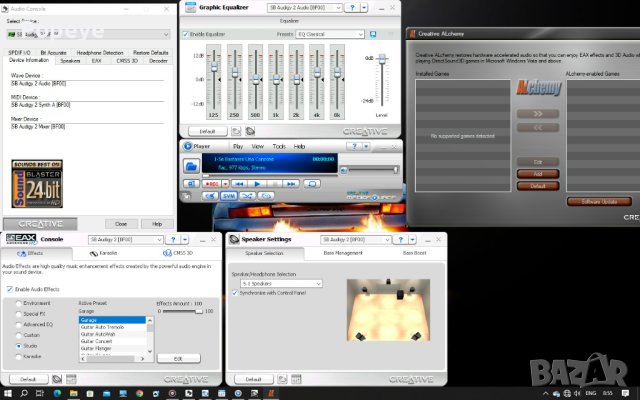The image size is (640, 400).
Task: Click the speaker icon beside Default in Graphic Equalizer
Action: 250,131
